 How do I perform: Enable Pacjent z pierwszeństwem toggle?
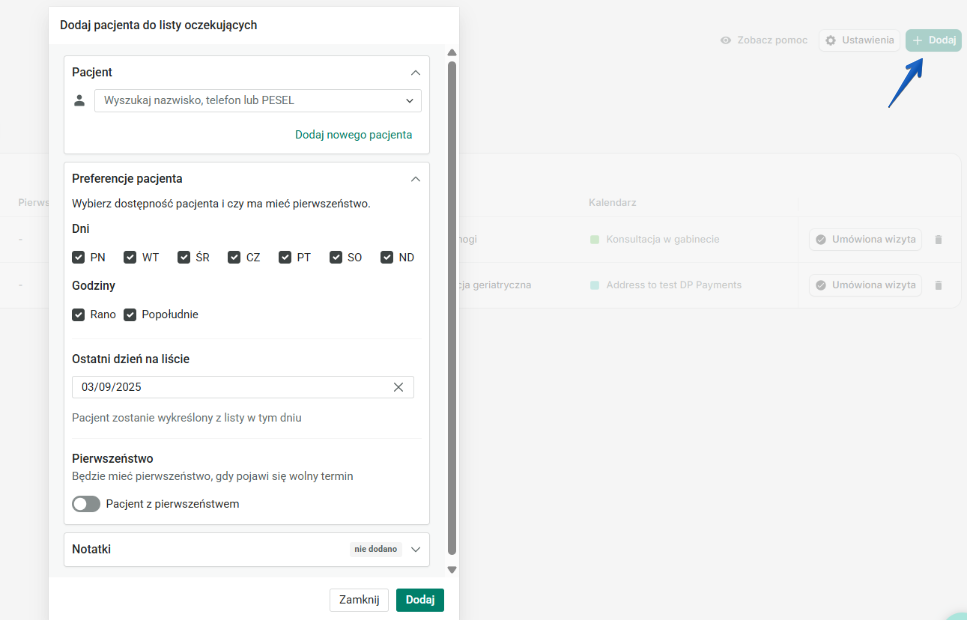[x=86, y=504]
